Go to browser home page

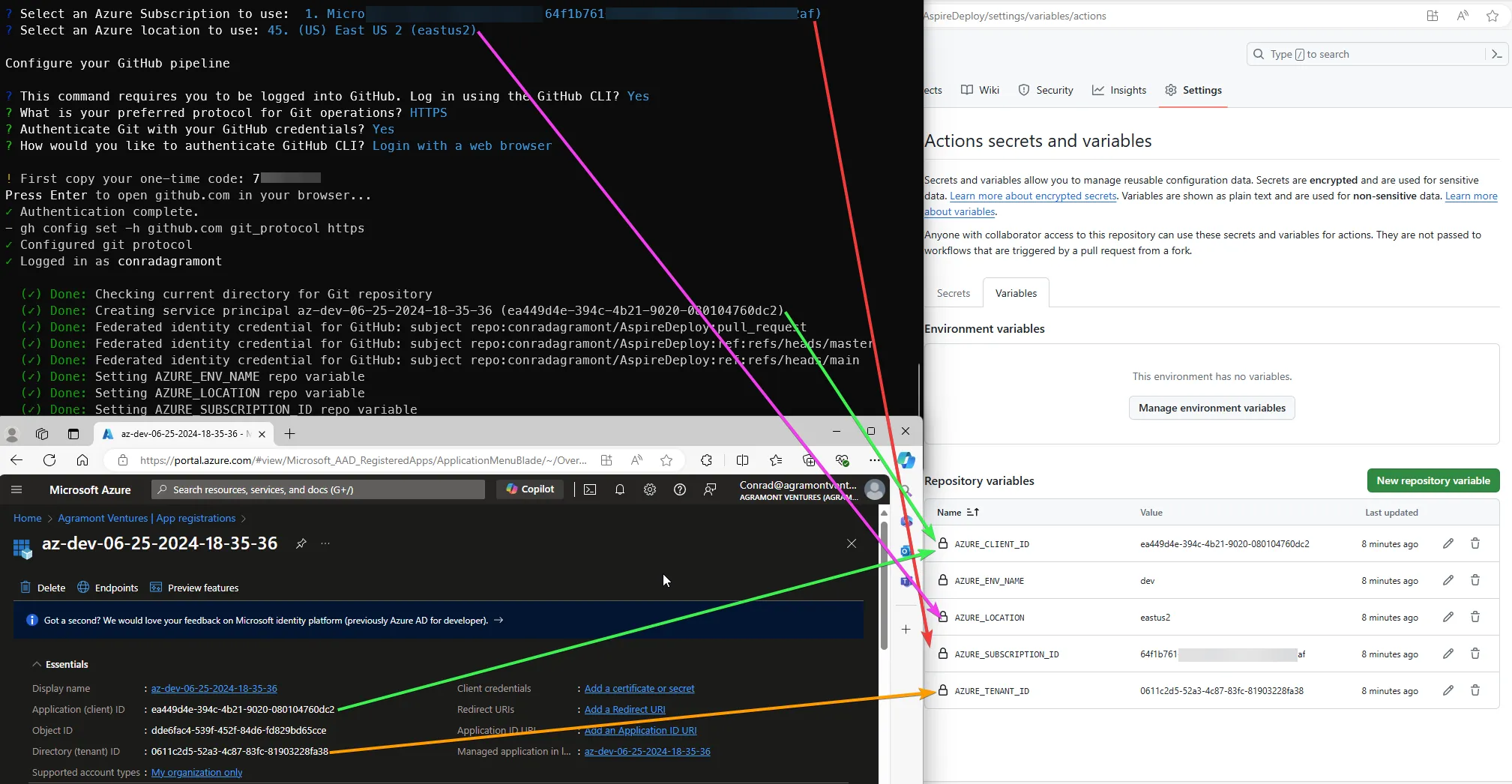pyautogui.click(x=82, y=460)
